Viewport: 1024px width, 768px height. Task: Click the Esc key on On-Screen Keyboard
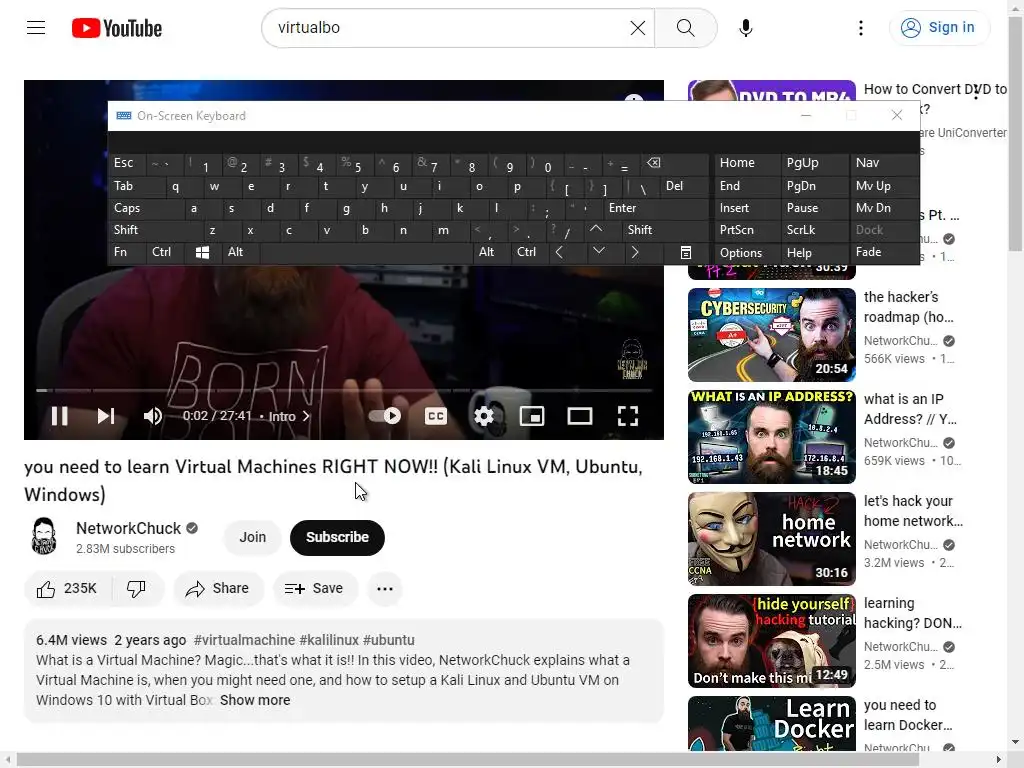127,163
